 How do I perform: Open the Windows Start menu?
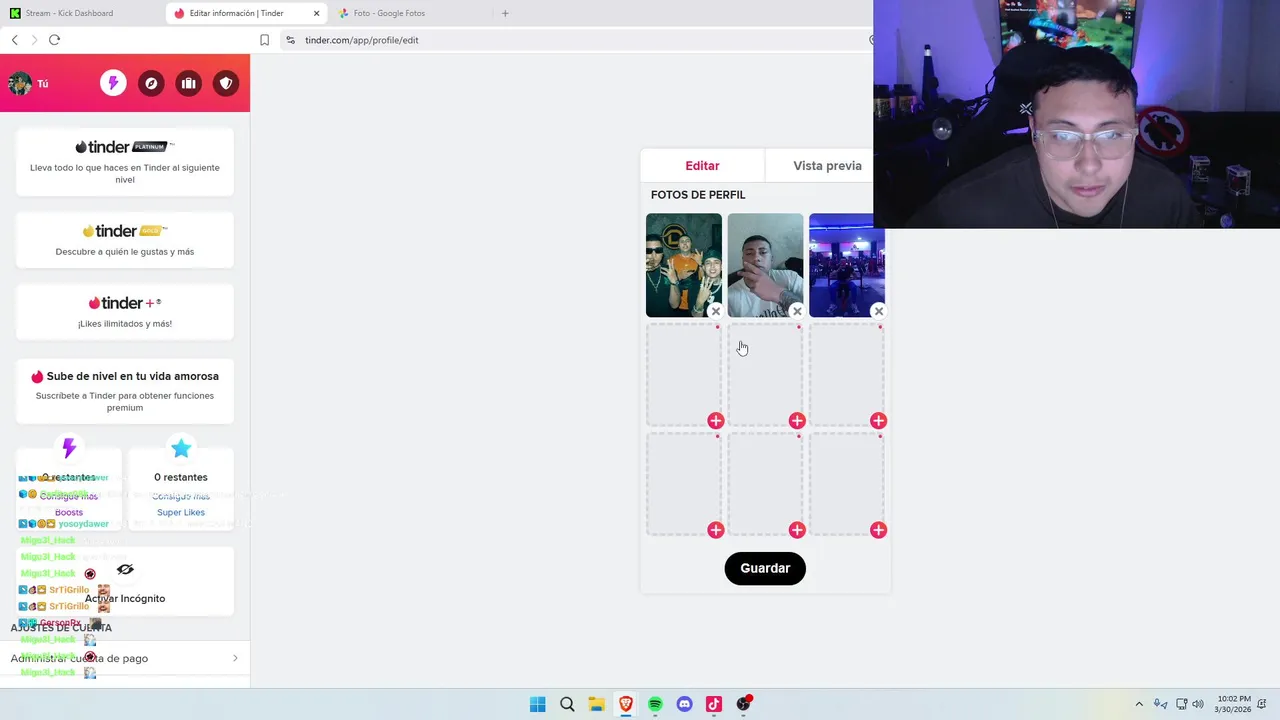pyautogui.click(x=537, y=704)
